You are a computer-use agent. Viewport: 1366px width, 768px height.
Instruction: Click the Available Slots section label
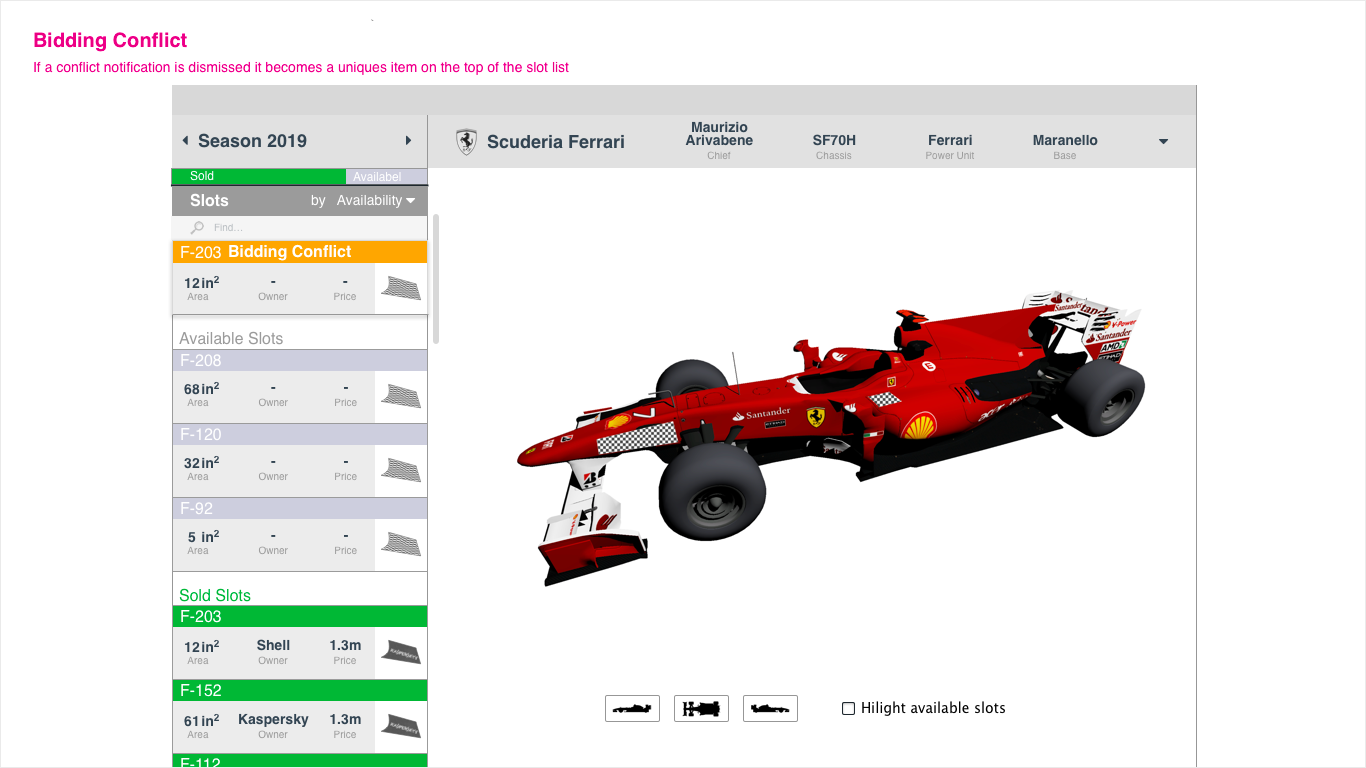point(231,338)
